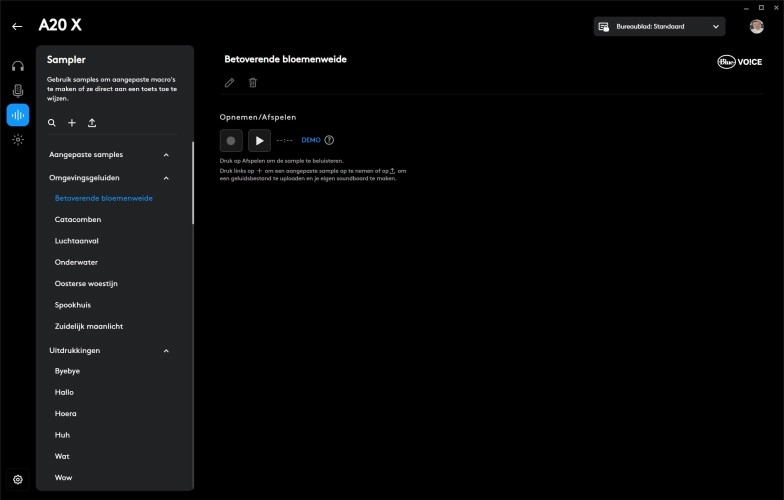Collapse the Uitdrukkingen section
784x500 pixels.
(x=166, y=351)
